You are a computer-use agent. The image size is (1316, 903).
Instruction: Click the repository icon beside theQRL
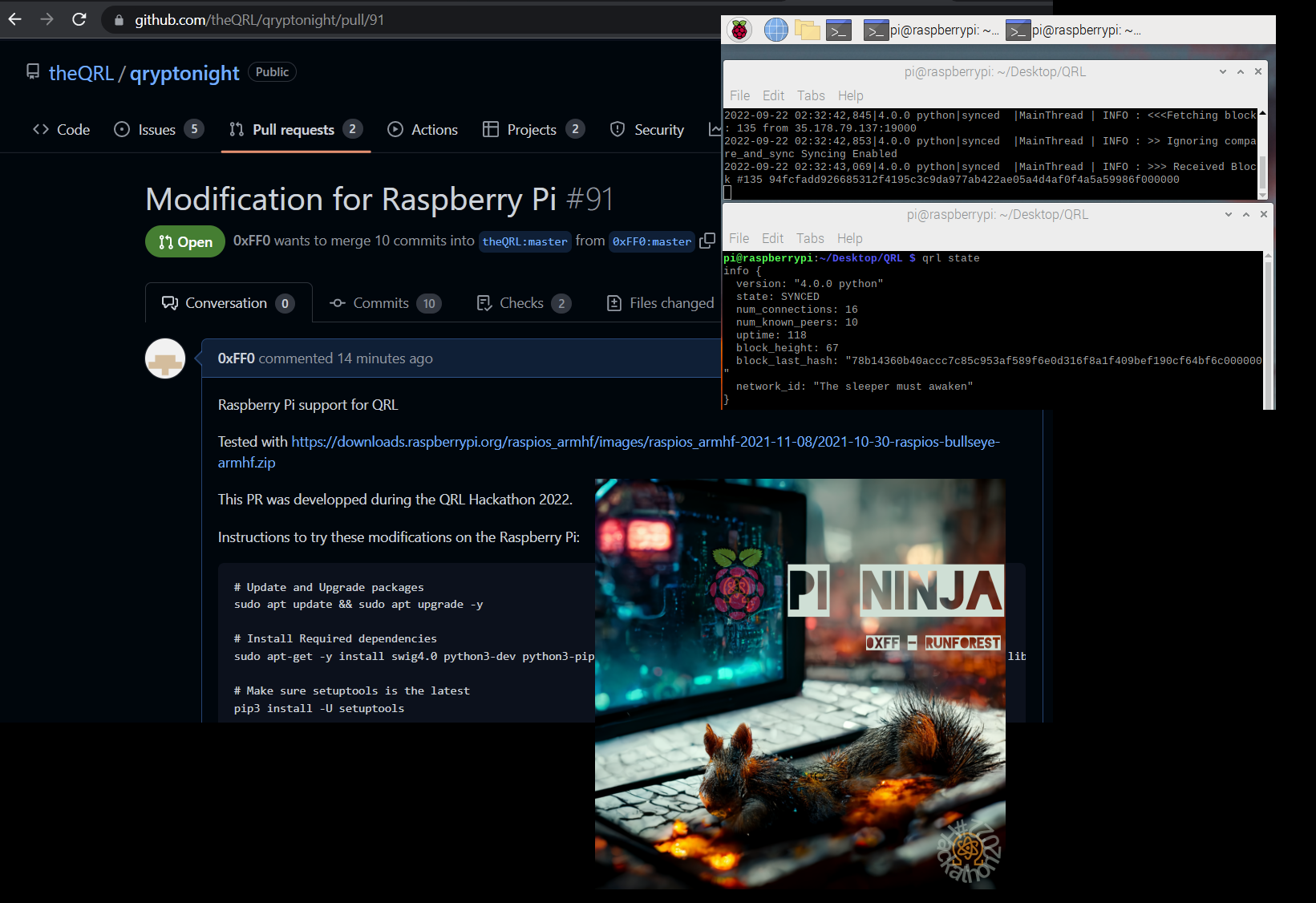tap(33, 72)
